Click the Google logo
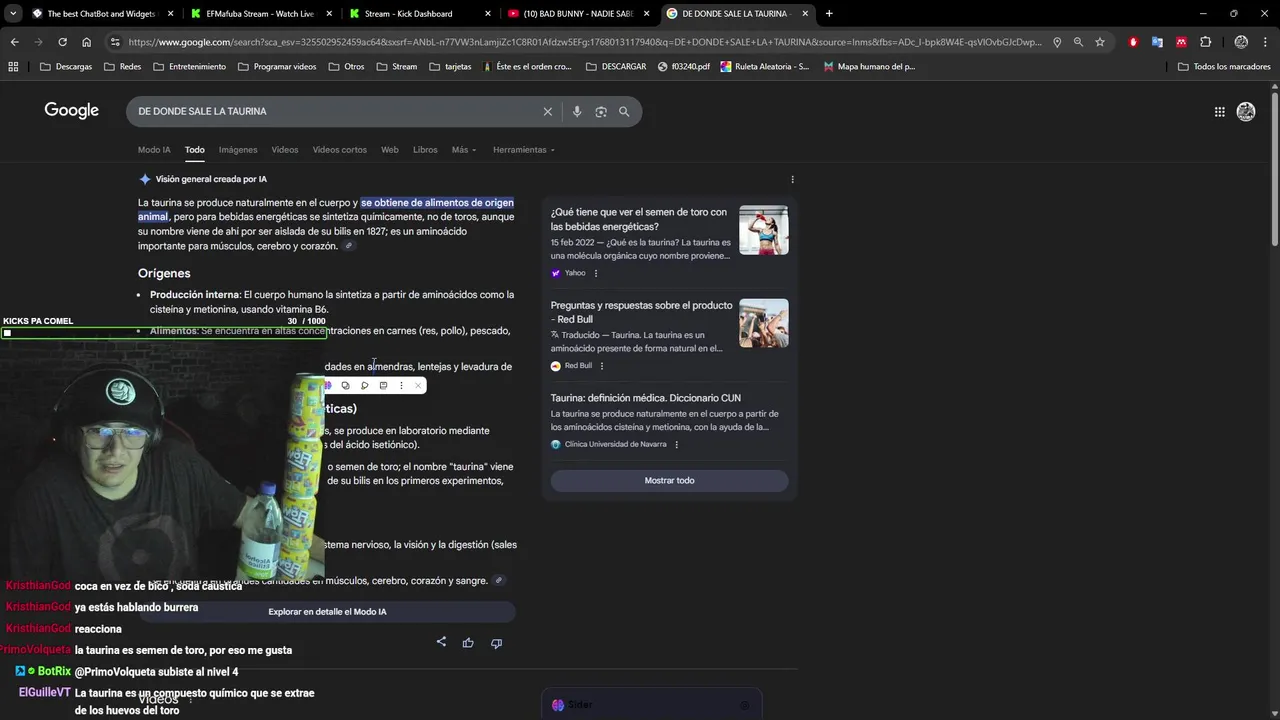Viewport: 1280px width, 720px height. coord(71,110)
